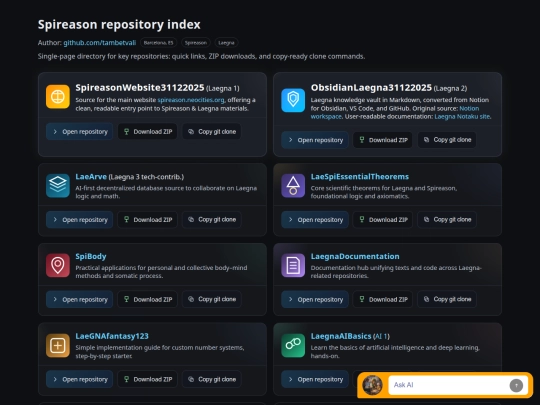The width and height of the screenshot is (540, 405).
Task: Copy git clone for SpireasonWebsite31122025
Action: click(x=211, y=132)
